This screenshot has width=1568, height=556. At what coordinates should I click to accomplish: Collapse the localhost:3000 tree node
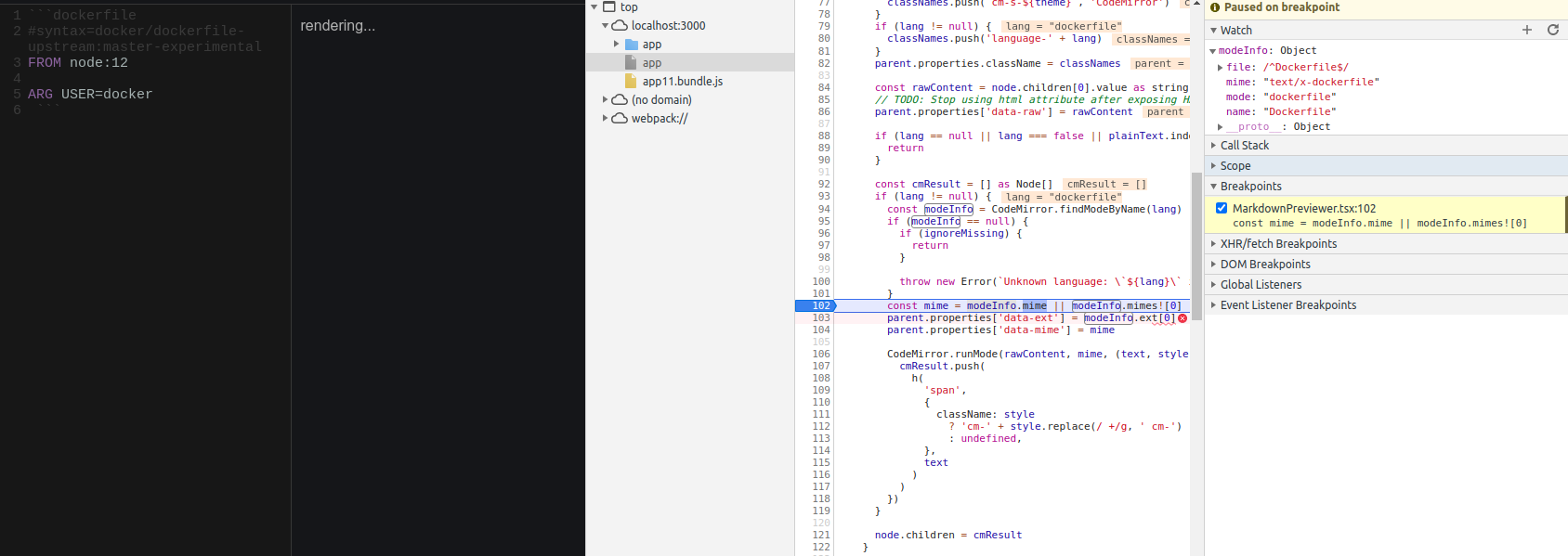pos(606,26)
